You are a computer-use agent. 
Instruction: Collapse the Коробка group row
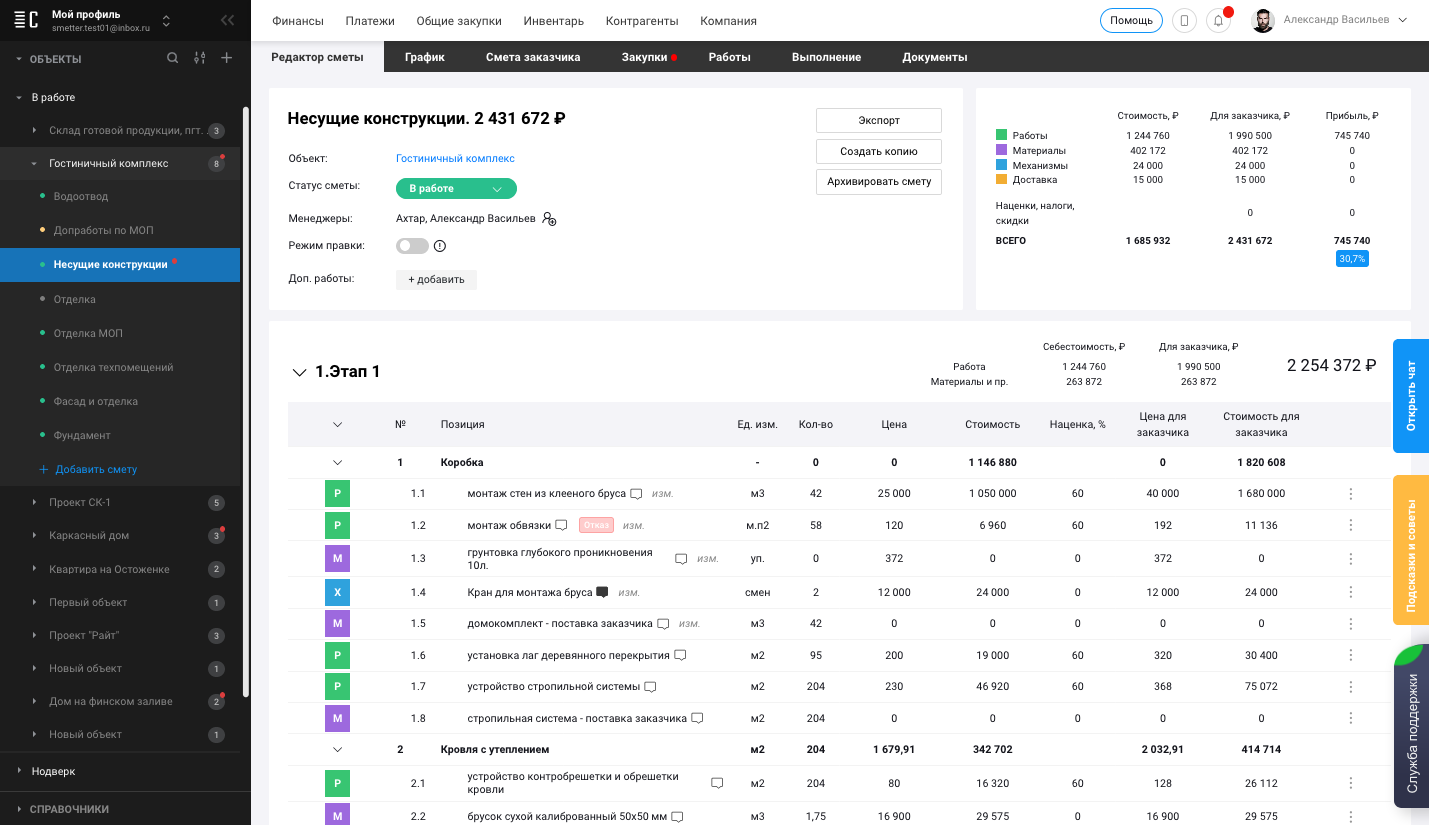[x=337, y=463]
